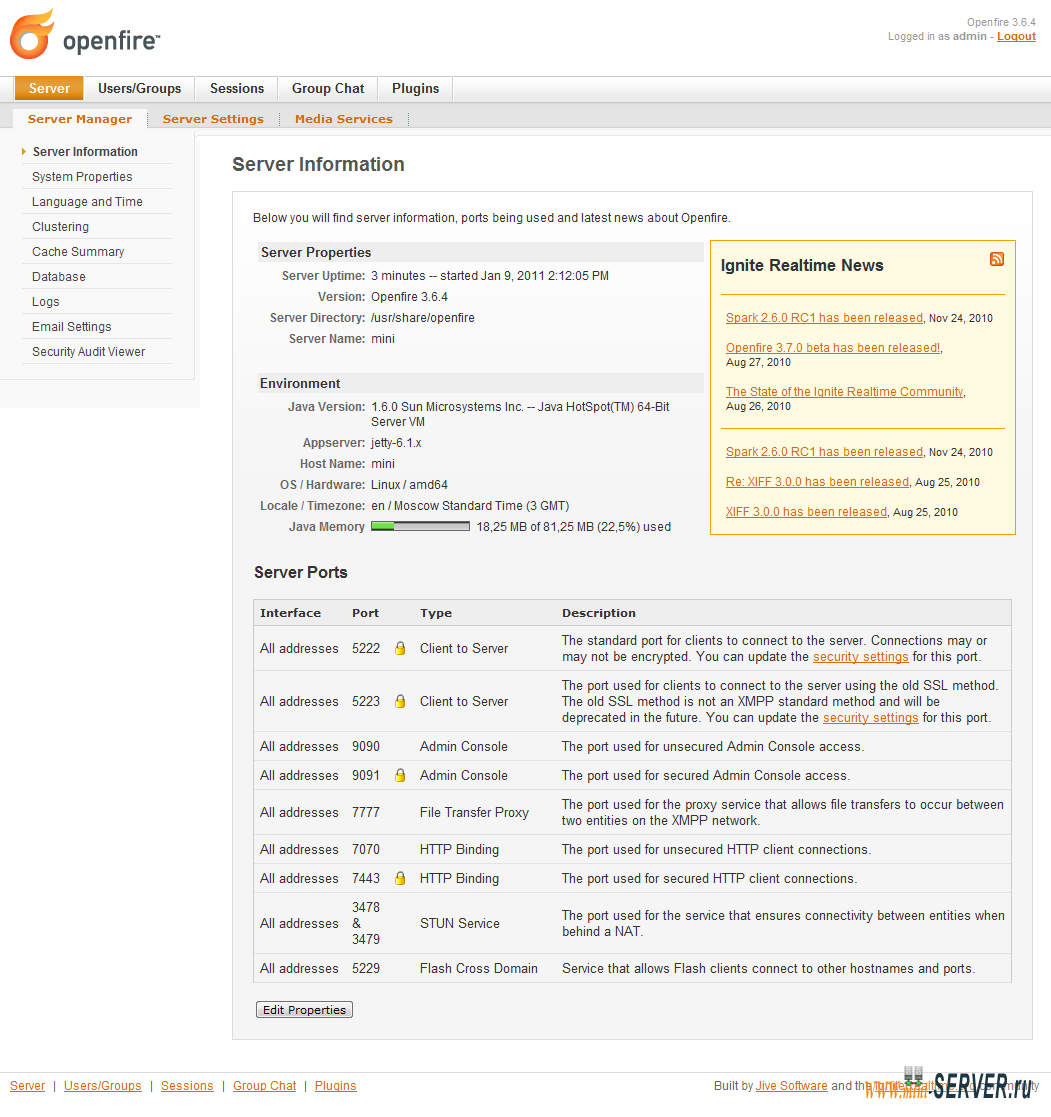The height and width of the screenshot is (1117, 1051).
Task: Click the lock icon on port 5223 row
Action: (x=400, y=702)
